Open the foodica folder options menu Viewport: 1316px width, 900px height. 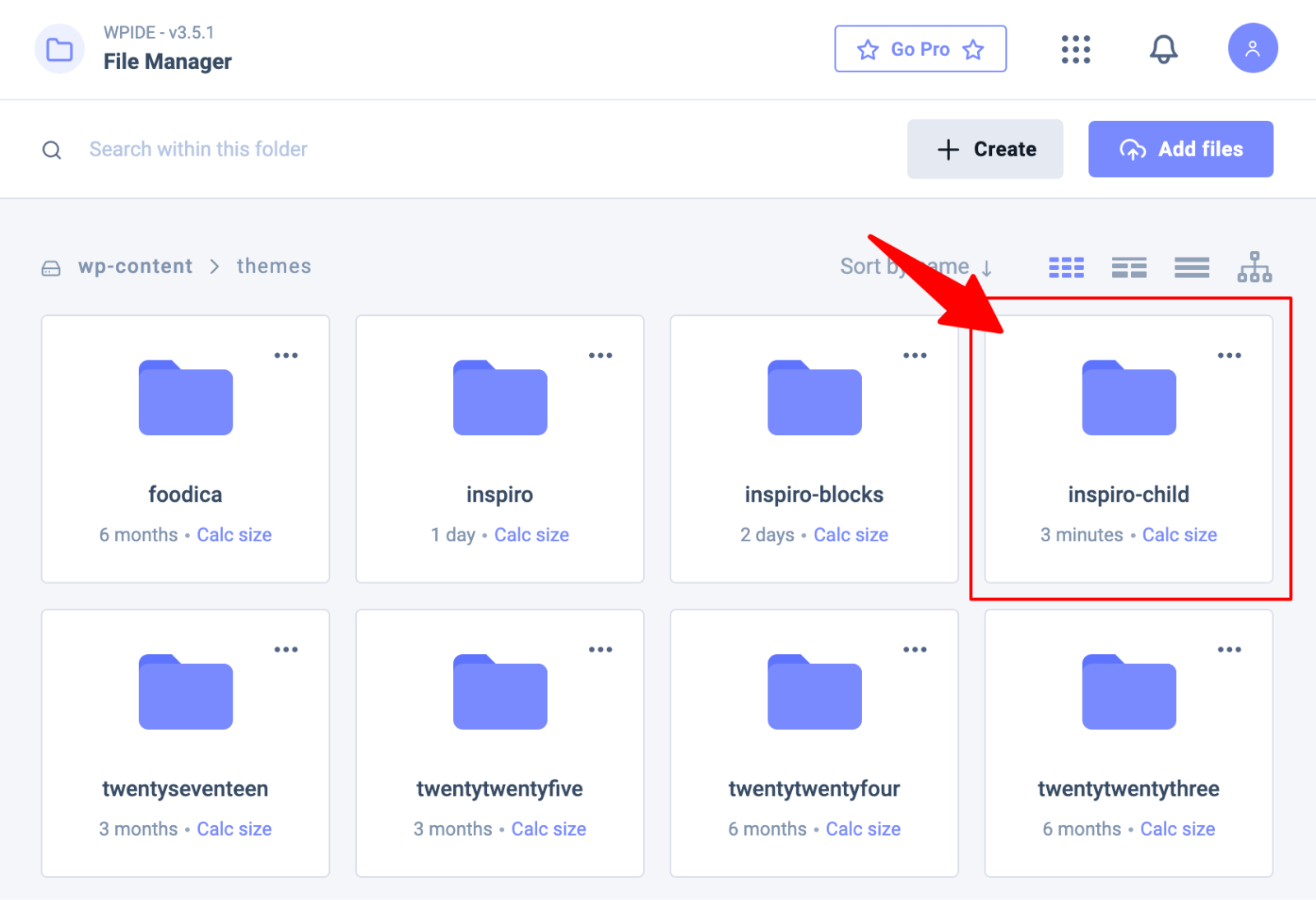click(285, 355)
